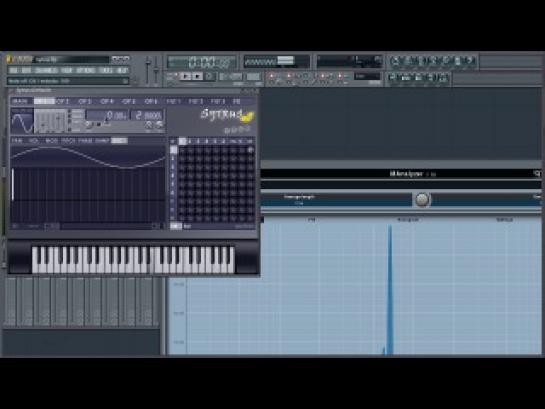
Task: Click the Stop transport button
Action: (197, 76)
